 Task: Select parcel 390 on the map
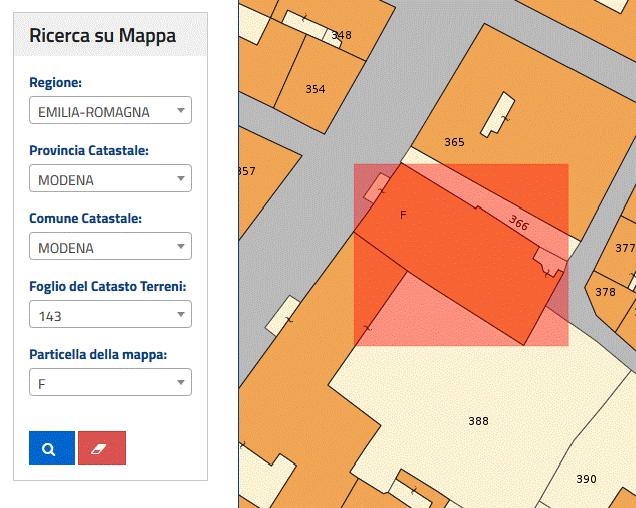click(x=586, y=479)
